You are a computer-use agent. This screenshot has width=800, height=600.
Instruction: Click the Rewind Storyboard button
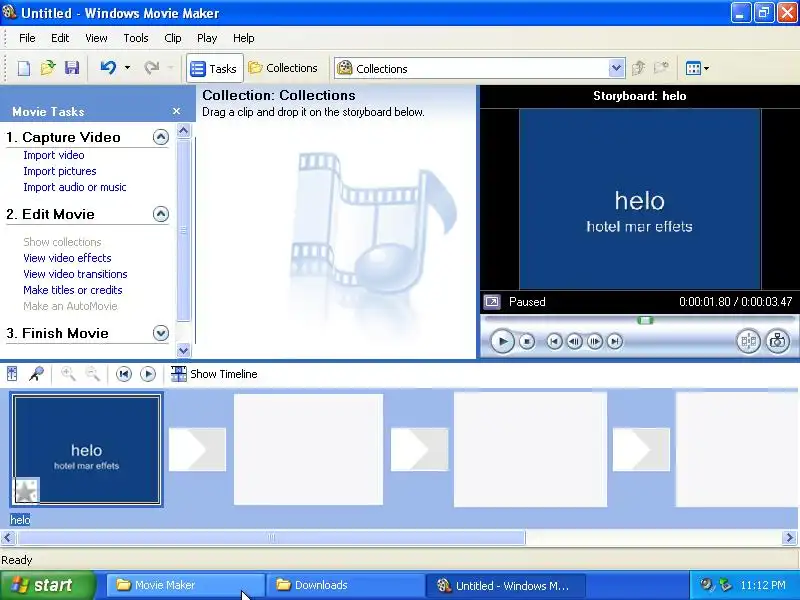coord(123,374)
